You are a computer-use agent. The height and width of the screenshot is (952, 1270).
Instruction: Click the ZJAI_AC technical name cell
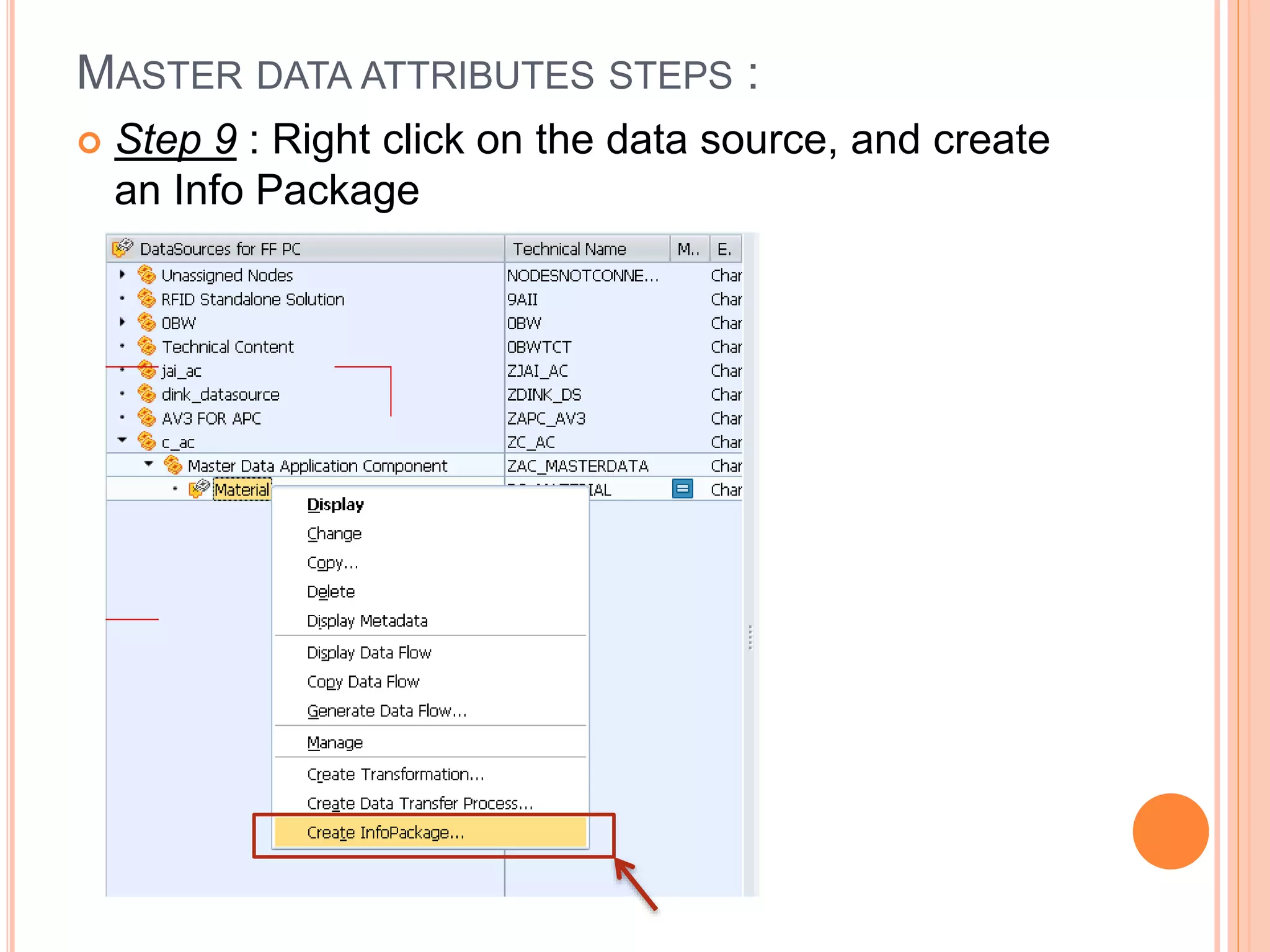click(x=537, y=371)
